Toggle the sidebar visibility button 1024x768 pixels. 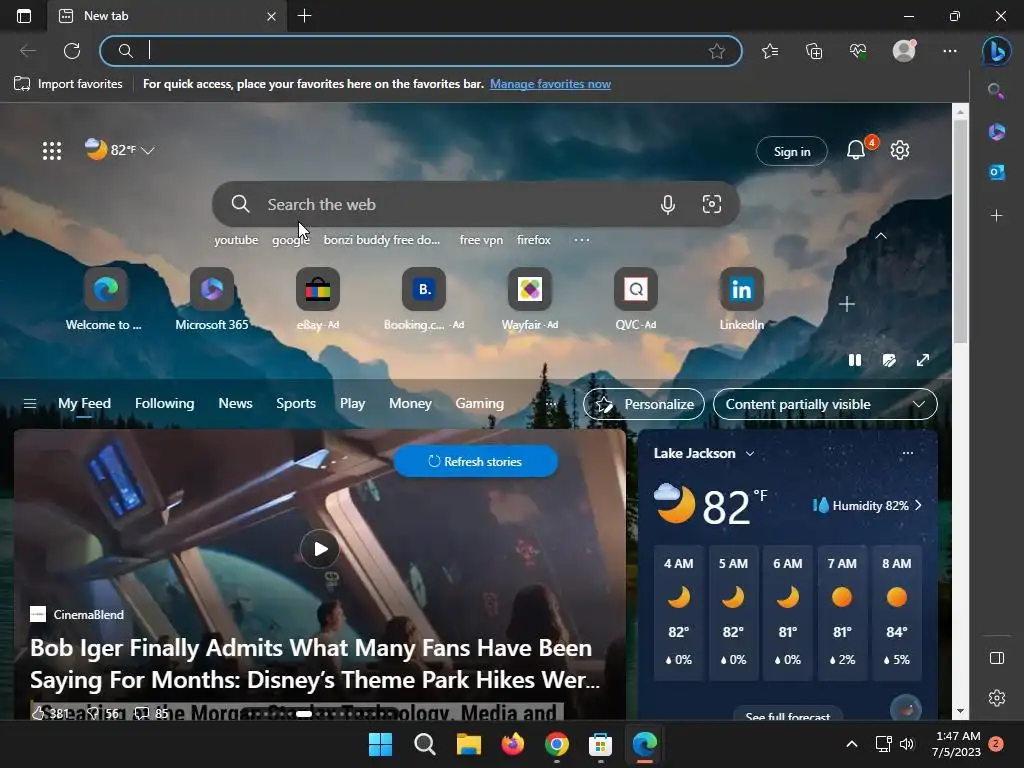[997, 658]
